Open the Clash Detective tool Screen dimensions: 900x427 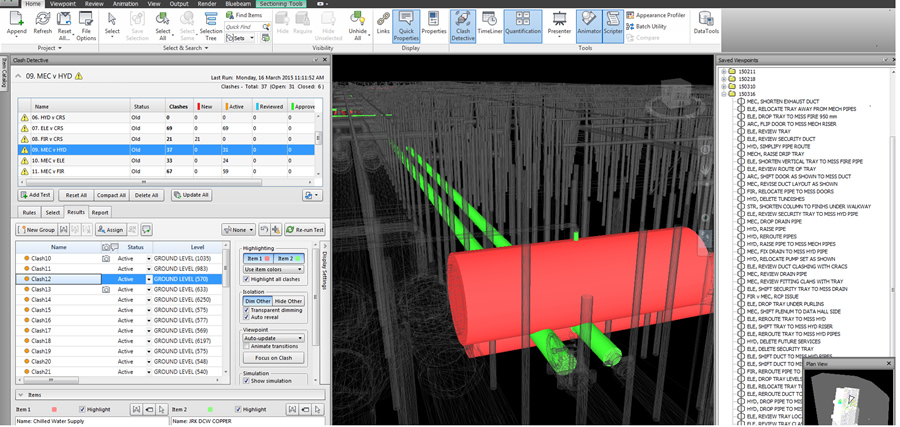462,22
